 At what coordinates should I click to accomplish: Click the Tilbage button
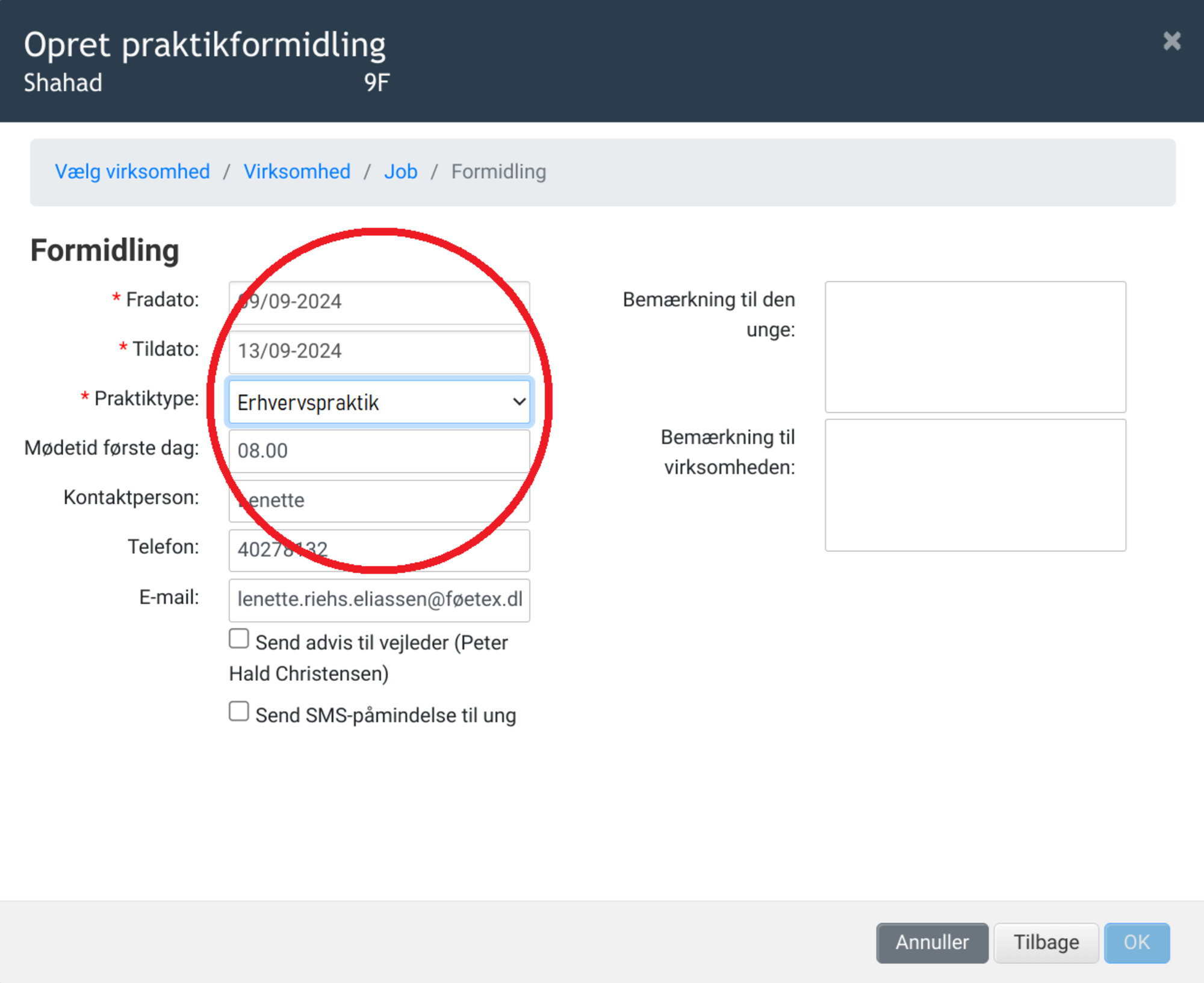(1046, 942)
